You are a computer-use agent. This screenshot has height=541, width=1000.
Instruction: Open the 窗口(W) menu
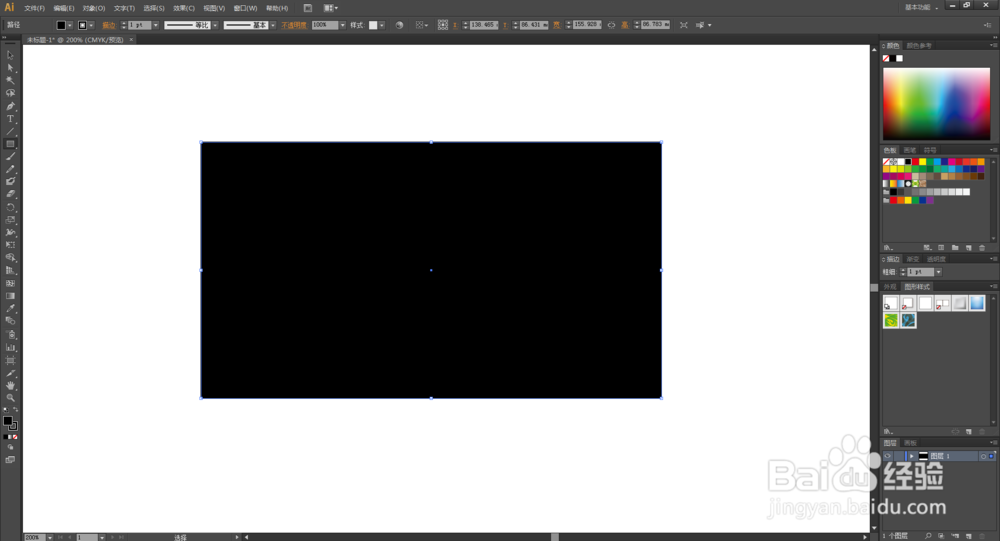point(246,8)
